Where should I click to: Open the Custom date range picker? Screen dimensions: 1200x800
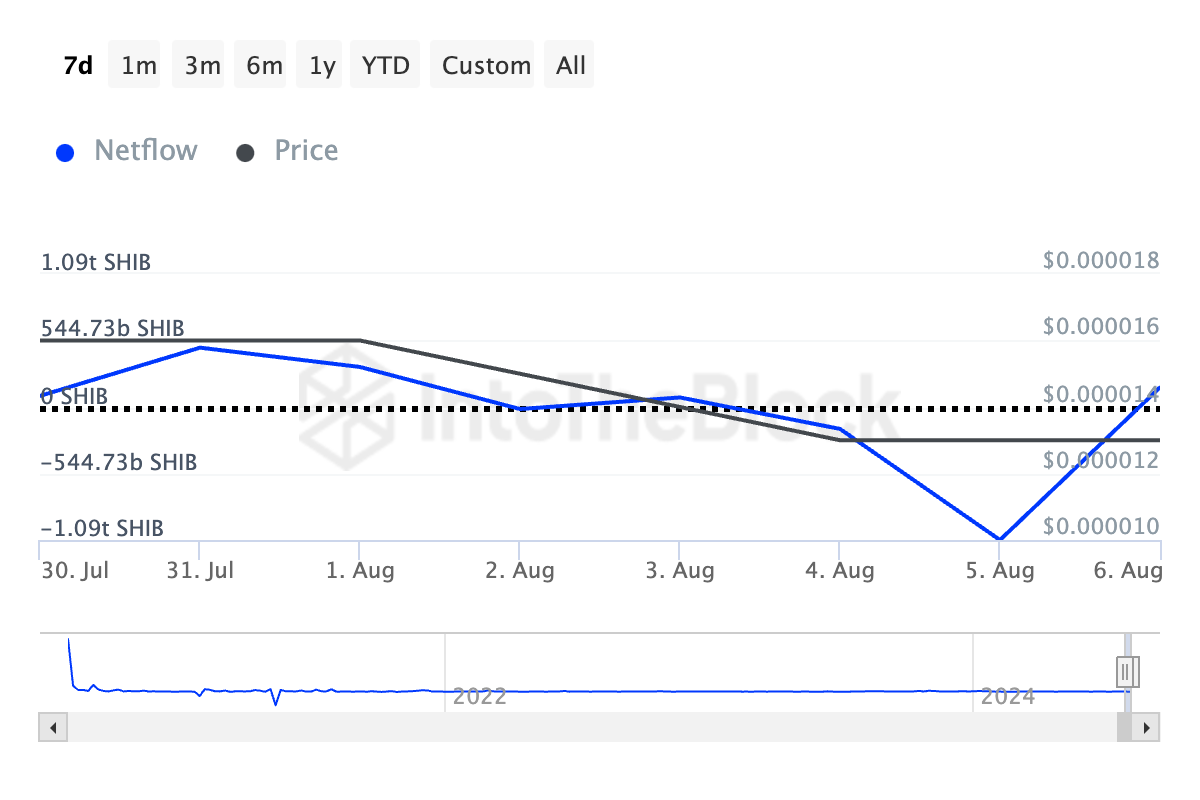pos(486,66)
